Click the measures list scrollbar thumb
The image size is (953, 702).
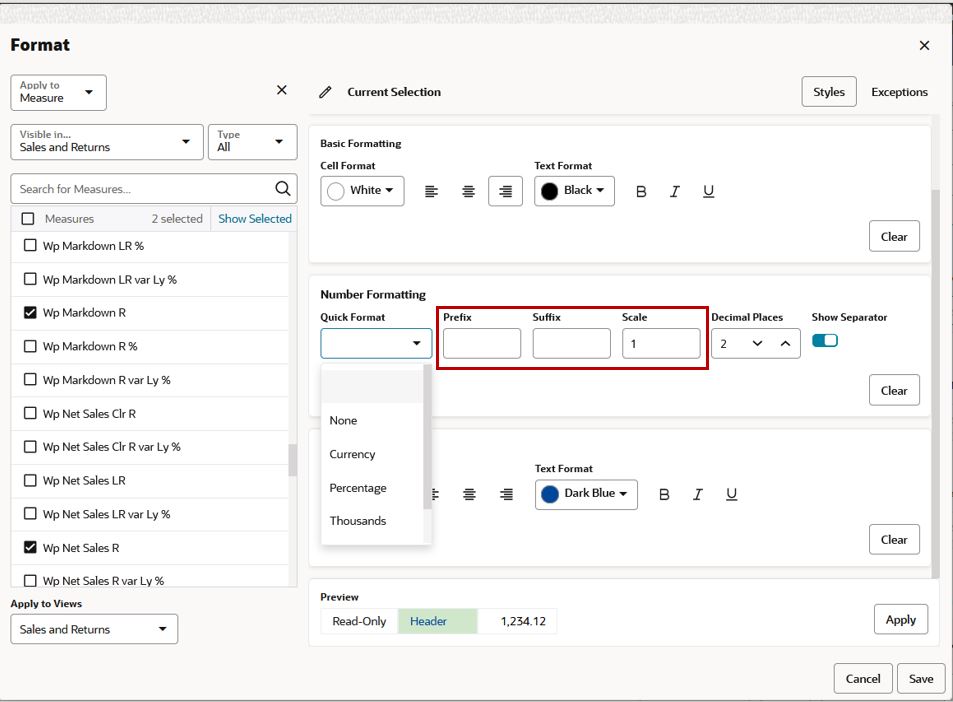(292, 460)
